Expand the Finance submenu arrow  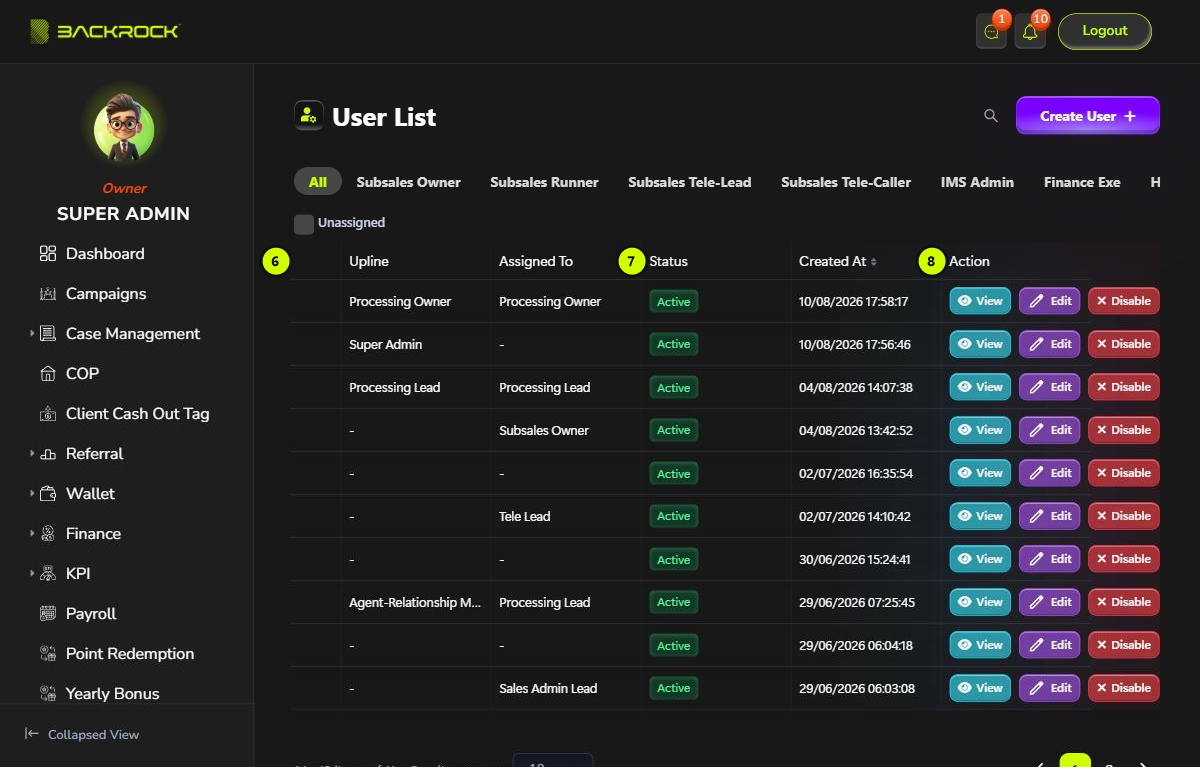pyautogui.click(x=32, y=534)
